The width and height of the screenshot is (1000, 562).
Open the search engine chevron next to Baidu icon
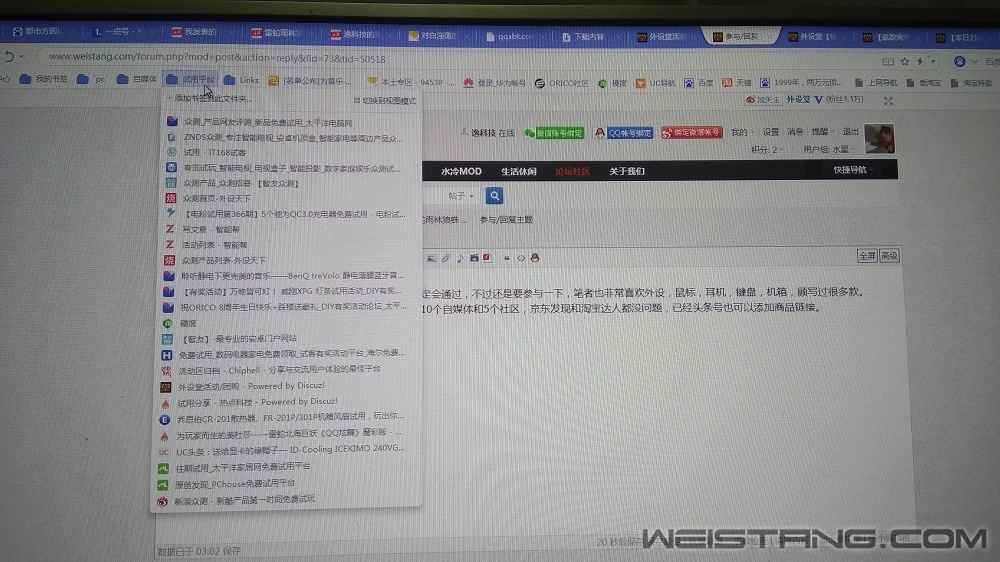[x=974, y=62]
